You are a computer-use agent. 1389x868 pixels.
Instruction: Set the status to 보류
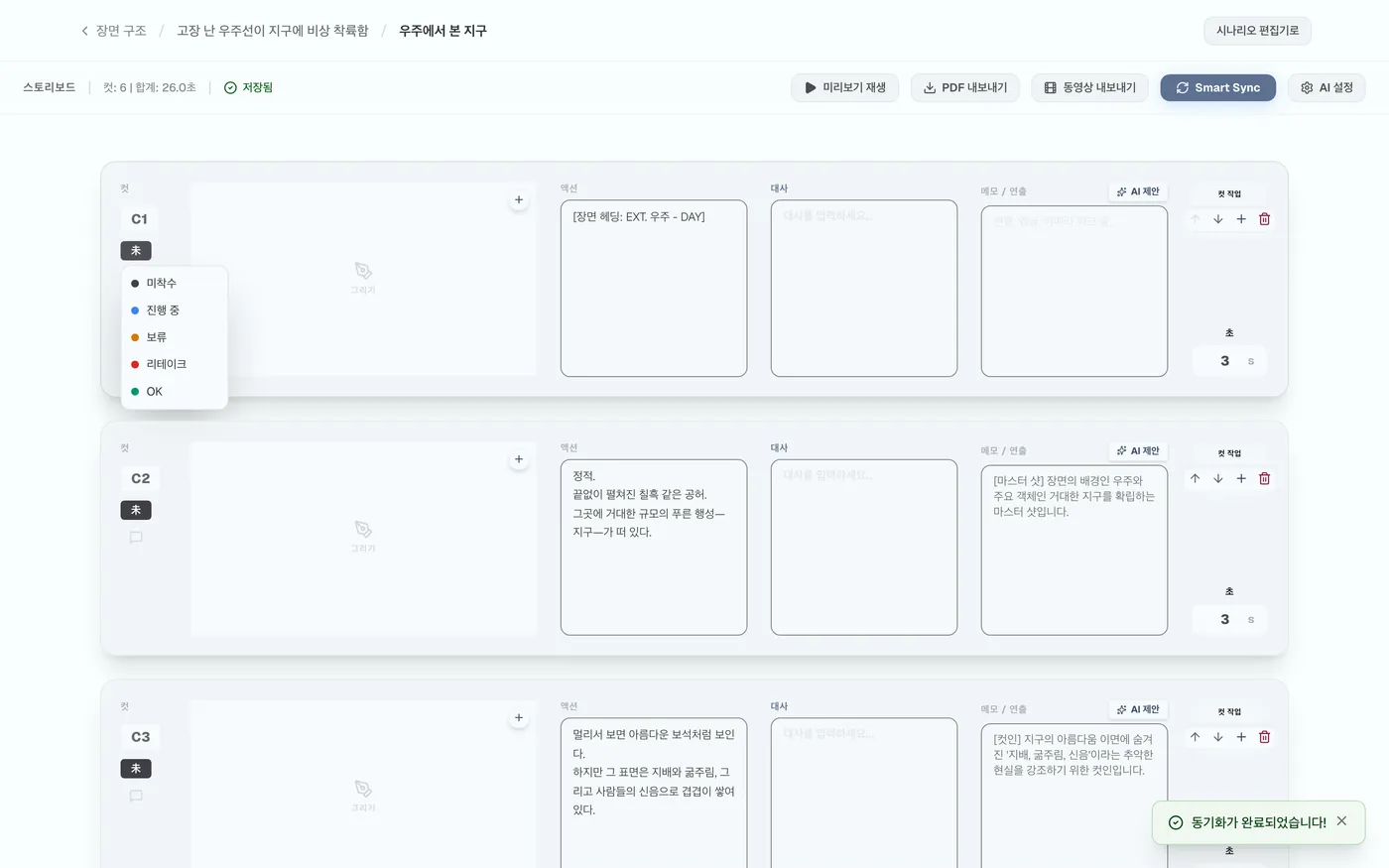click(x=175, y=337)
